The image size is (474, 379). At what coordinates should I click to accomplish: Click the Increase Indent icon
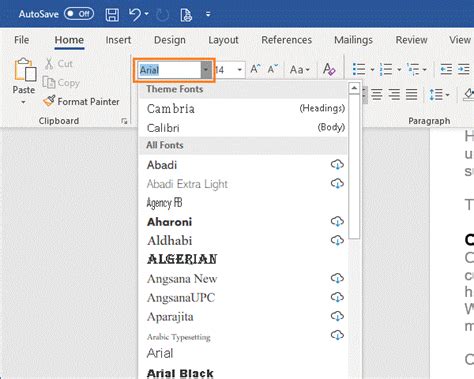point(464,69)
